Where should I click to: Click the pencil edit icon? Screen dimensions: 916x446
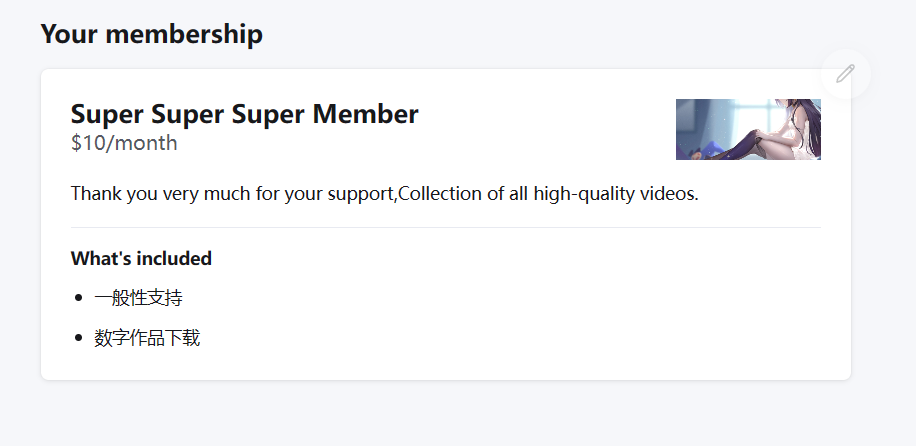(x=845, y=73)
